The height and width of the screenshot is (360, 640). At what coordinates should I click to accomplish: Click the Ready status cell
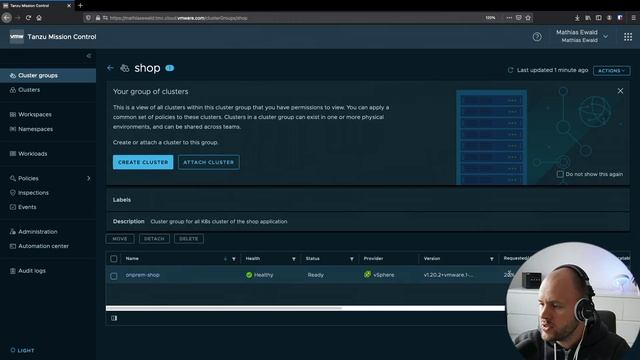click(316, 275)
